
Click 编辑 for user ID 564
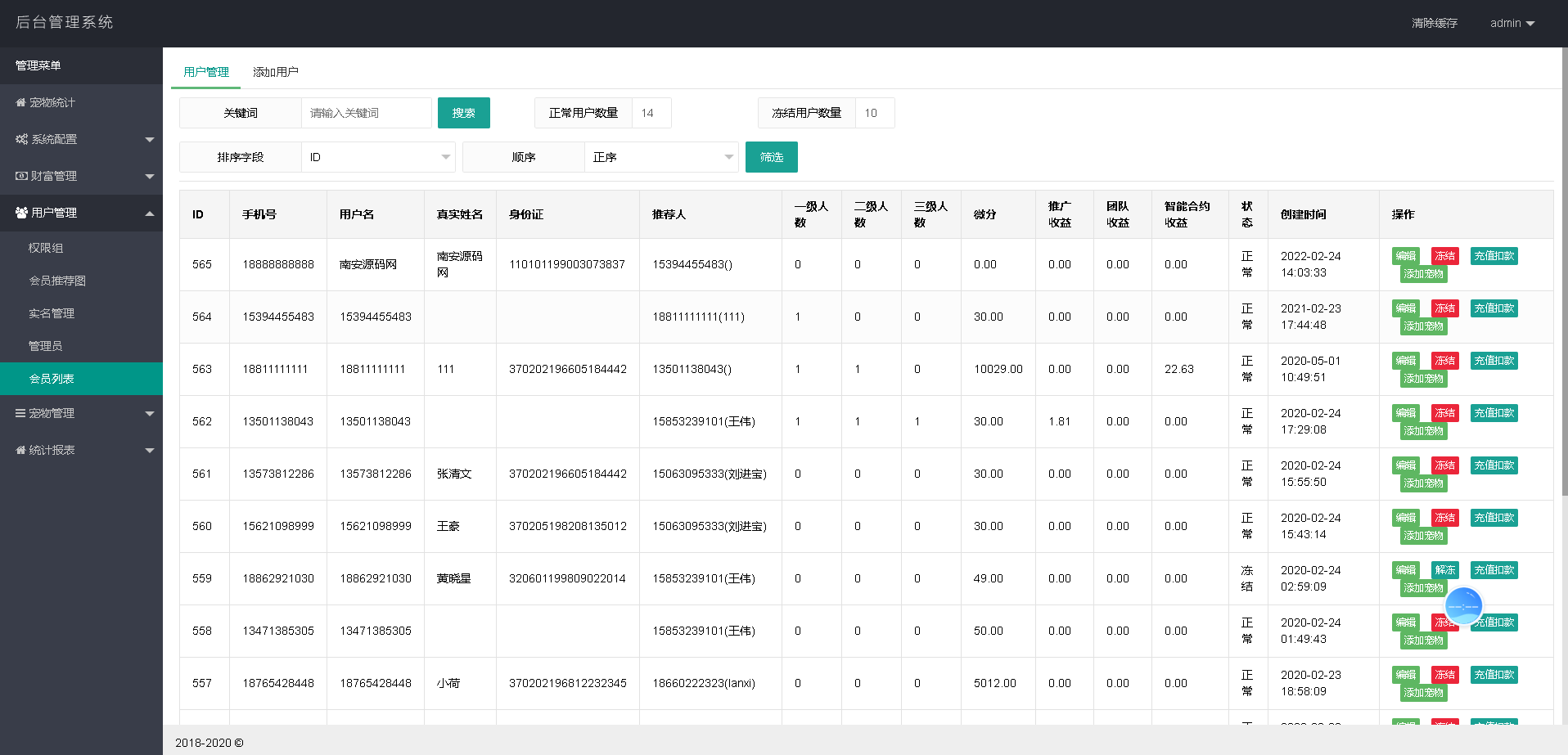(1406, 308)
